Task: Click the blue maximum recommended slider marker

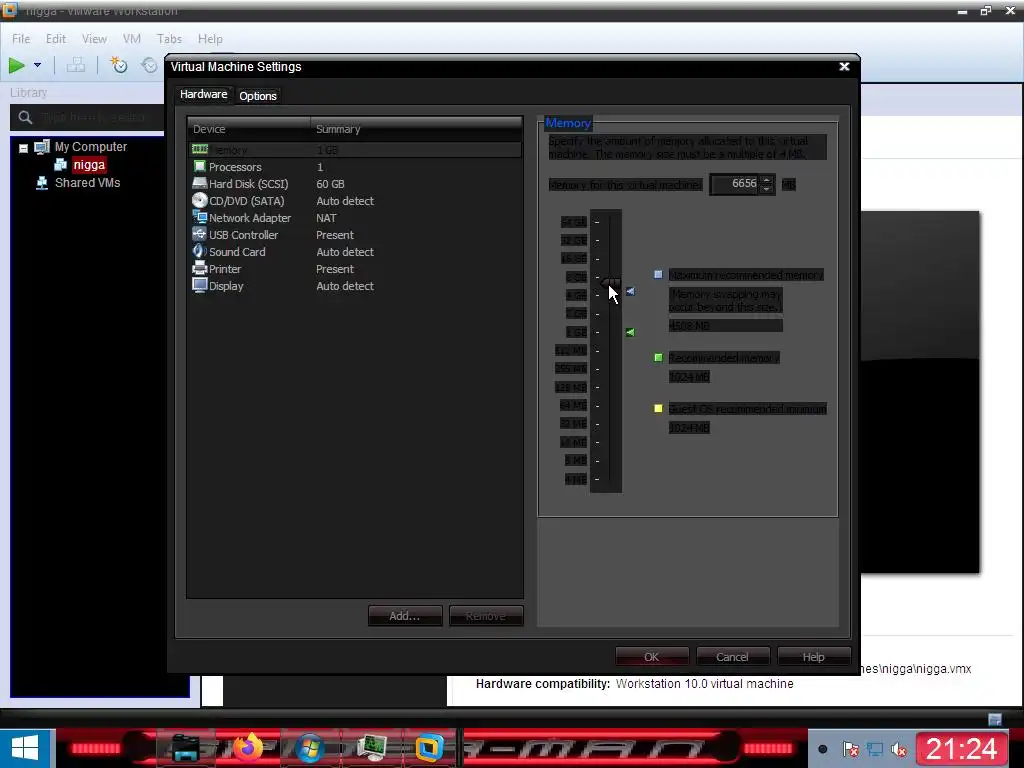Action: point(630,291)
